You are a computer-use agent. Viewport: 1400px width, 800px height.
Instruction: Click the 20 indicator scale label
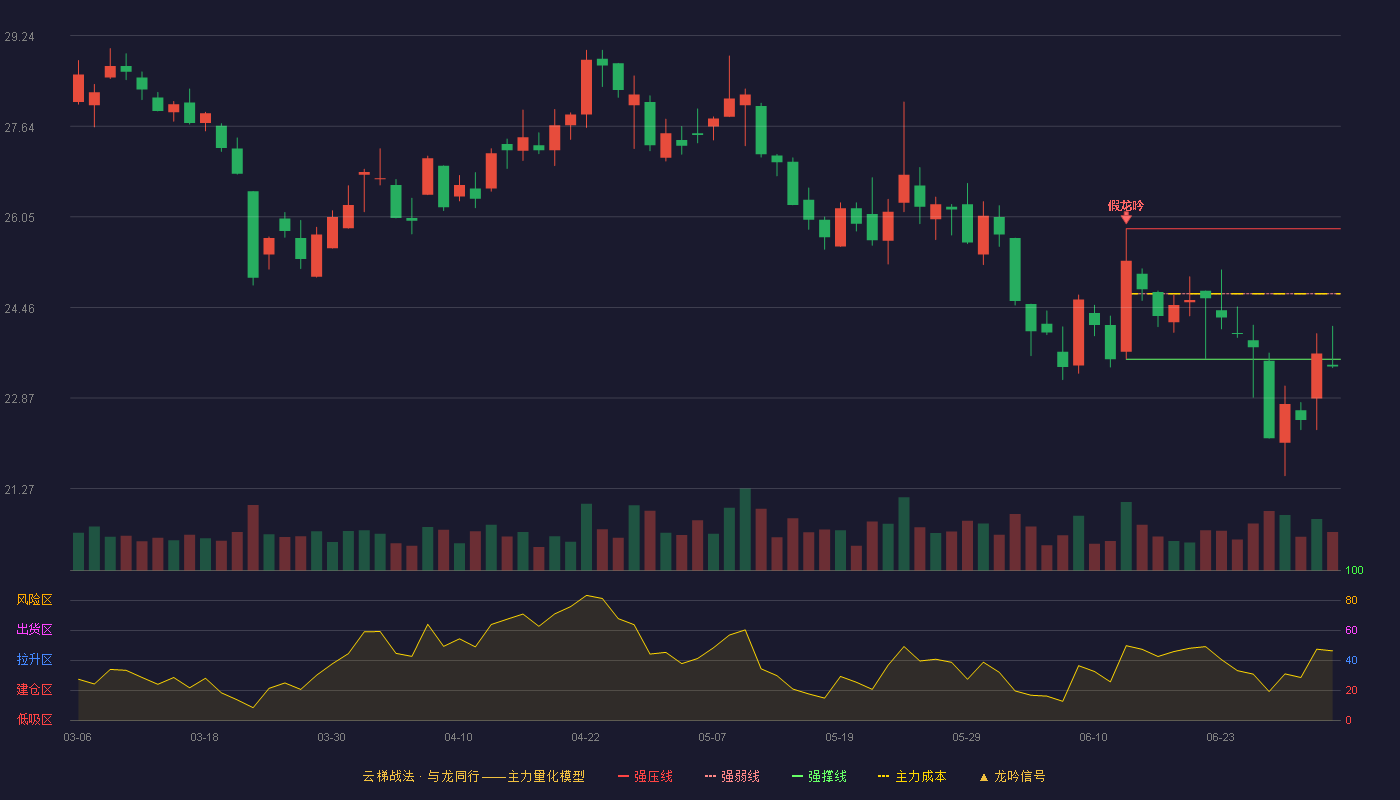pos(1351,690)
